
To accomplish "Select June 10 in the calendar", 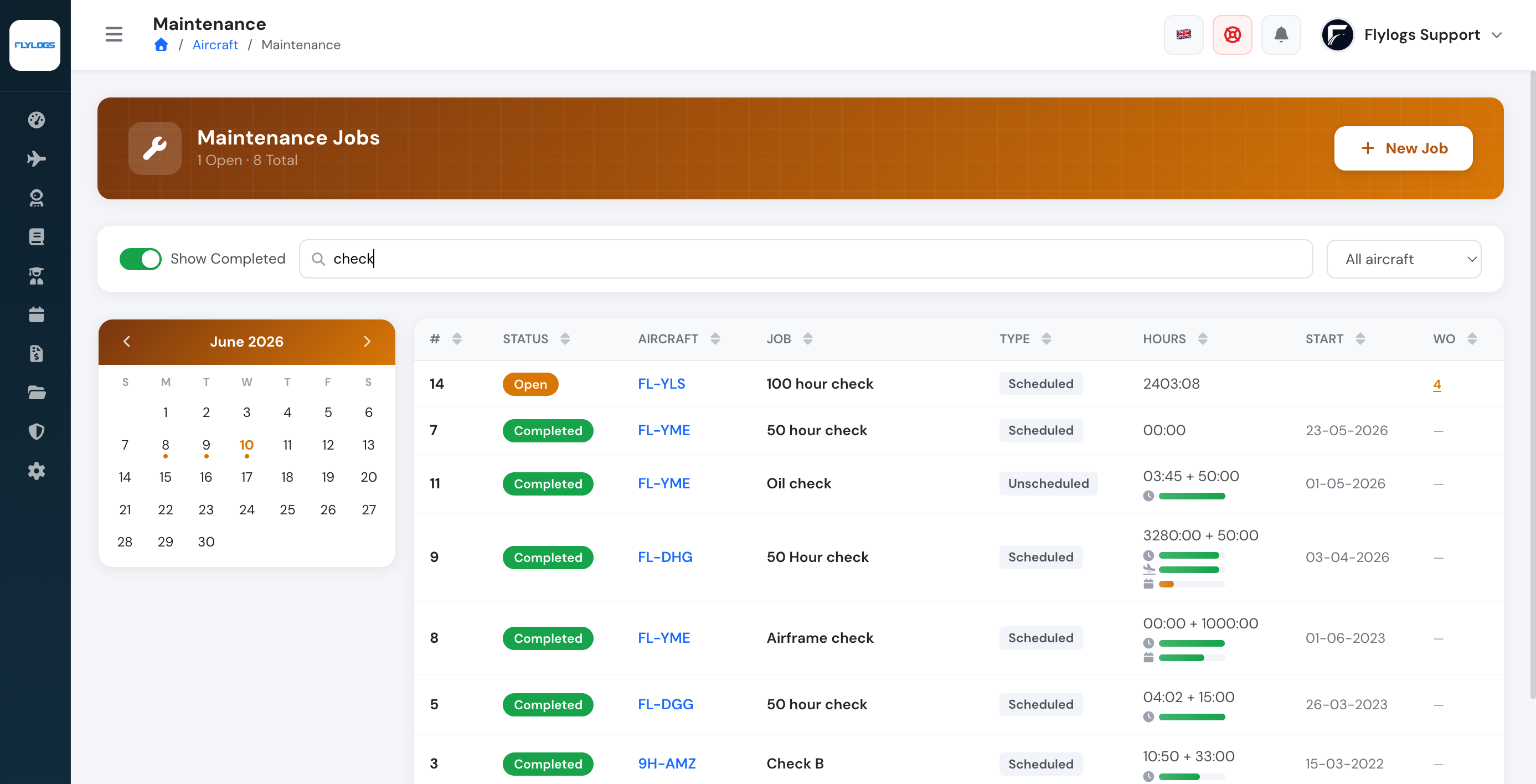I will point(246,445).
